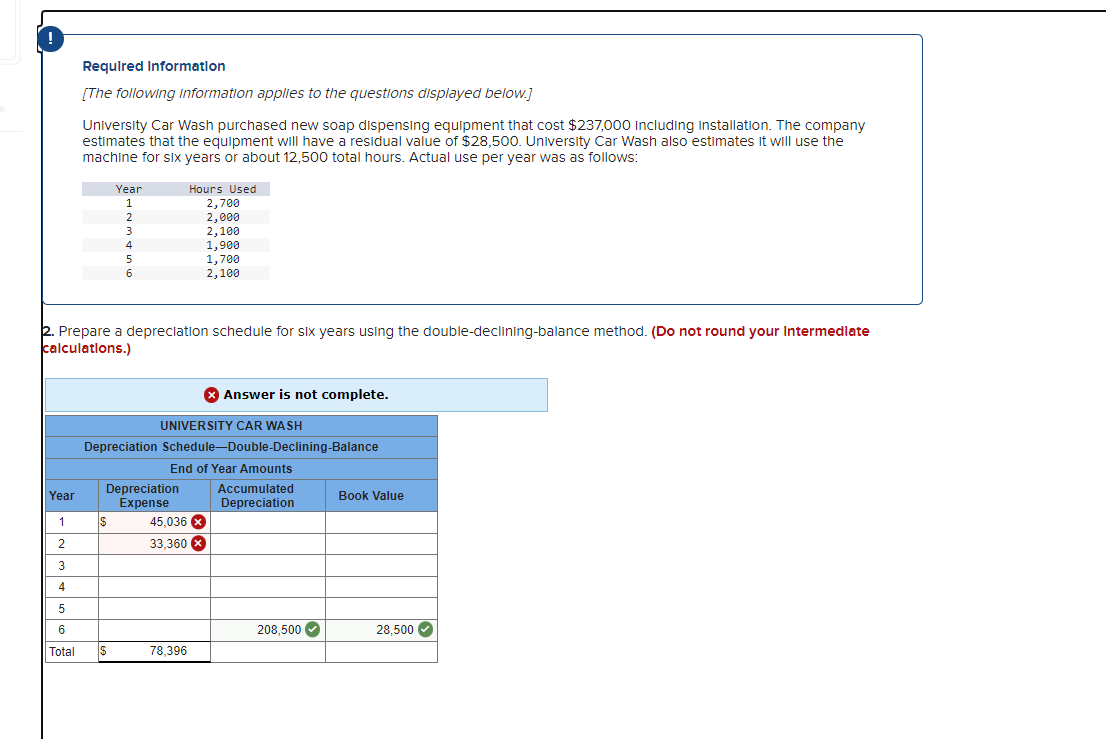The height and width of the screenshot is (742, 1106).
Task: Click green check beside 28,500
Action: coord(425,630)
